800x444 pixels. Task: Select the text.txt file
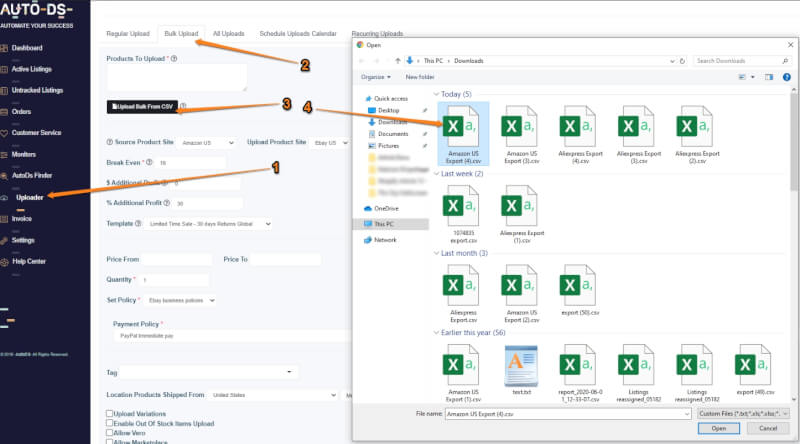[521, 370]
